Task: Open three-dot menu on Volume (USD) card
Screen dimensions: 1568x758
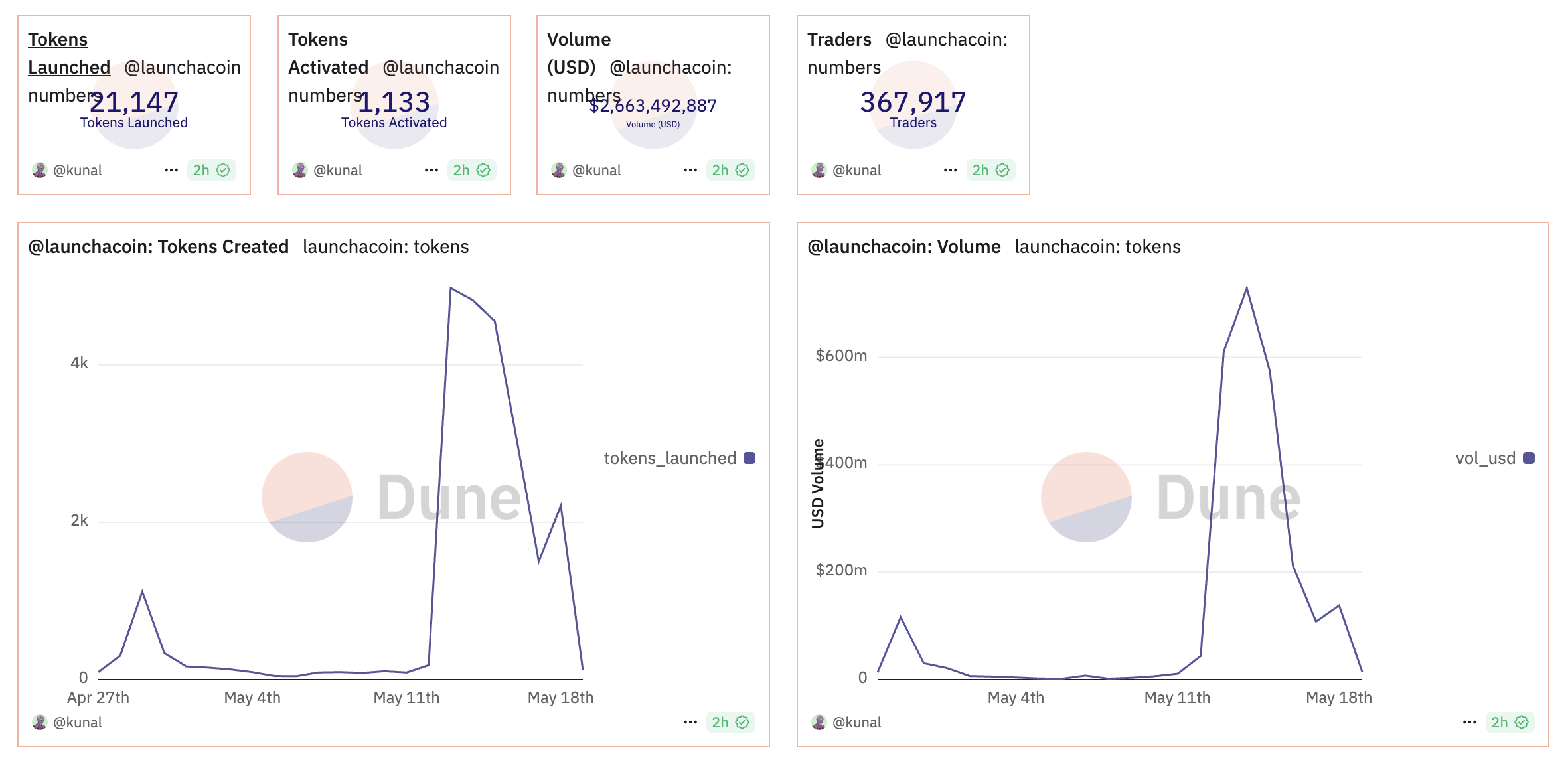Action: coord(690,170)
